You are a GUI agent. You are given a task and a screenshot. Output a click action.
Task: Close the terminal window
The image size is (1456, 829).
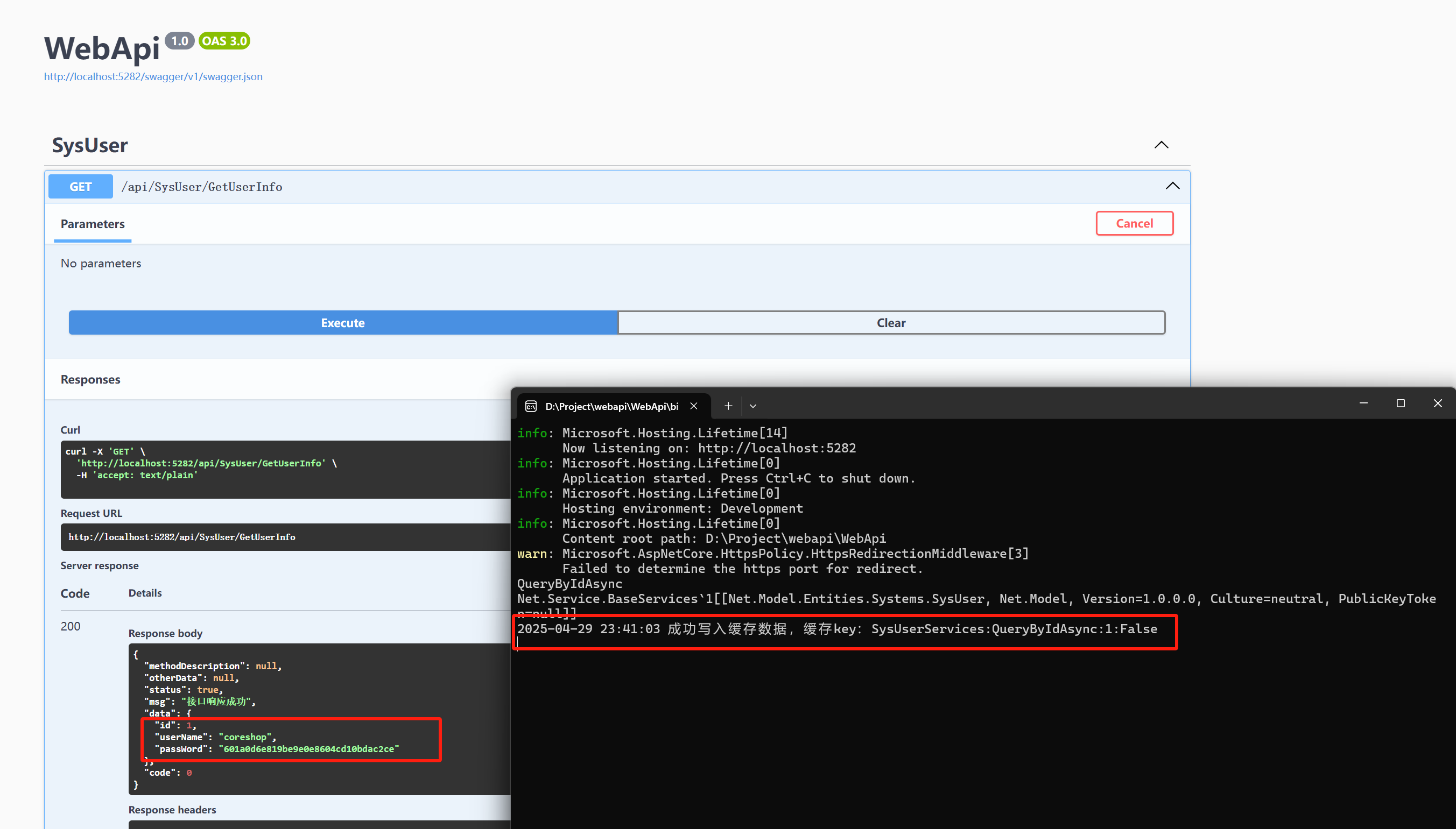(x=1438, y=403)
